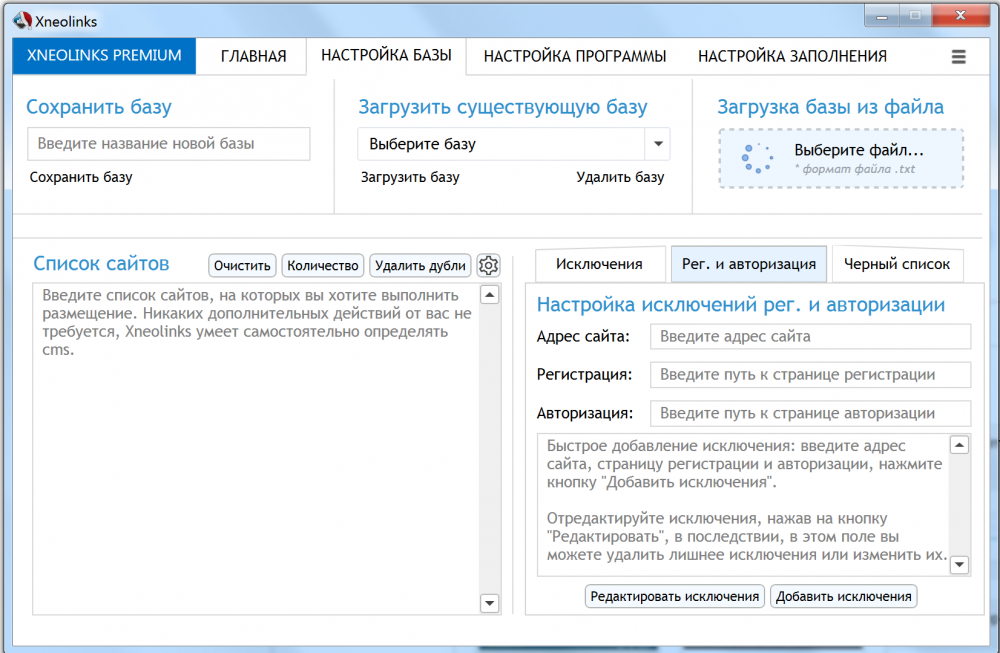The image size is (1000, 653).
Task: Click the file upload spinner icon
Action: coord(758,158)
